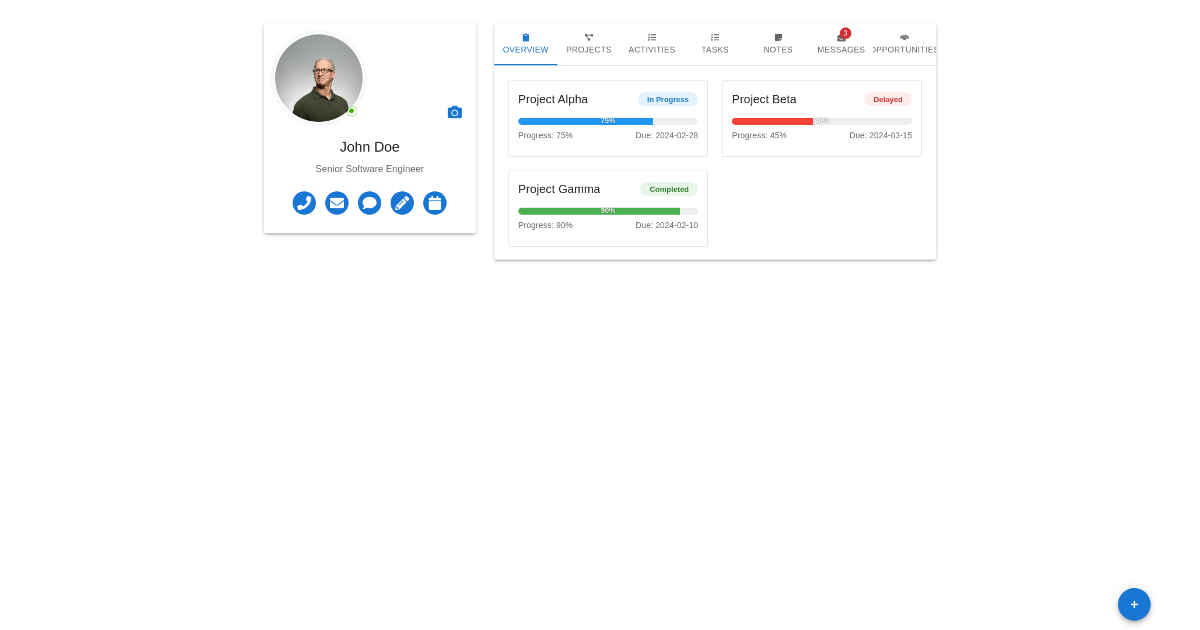Click the Project Alpha progress bar
Screen dimensions: 1200x630
(608, 121)
